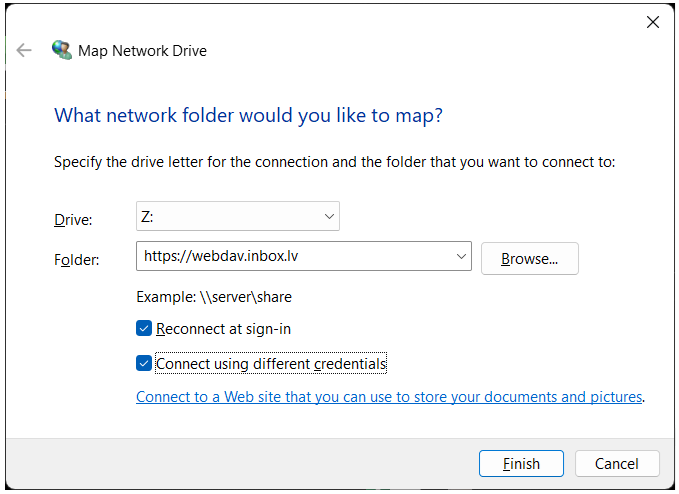Screen dimensions: 679x494
Task: Click the Map Network Drive title icon
Action: tap(62, 50)
